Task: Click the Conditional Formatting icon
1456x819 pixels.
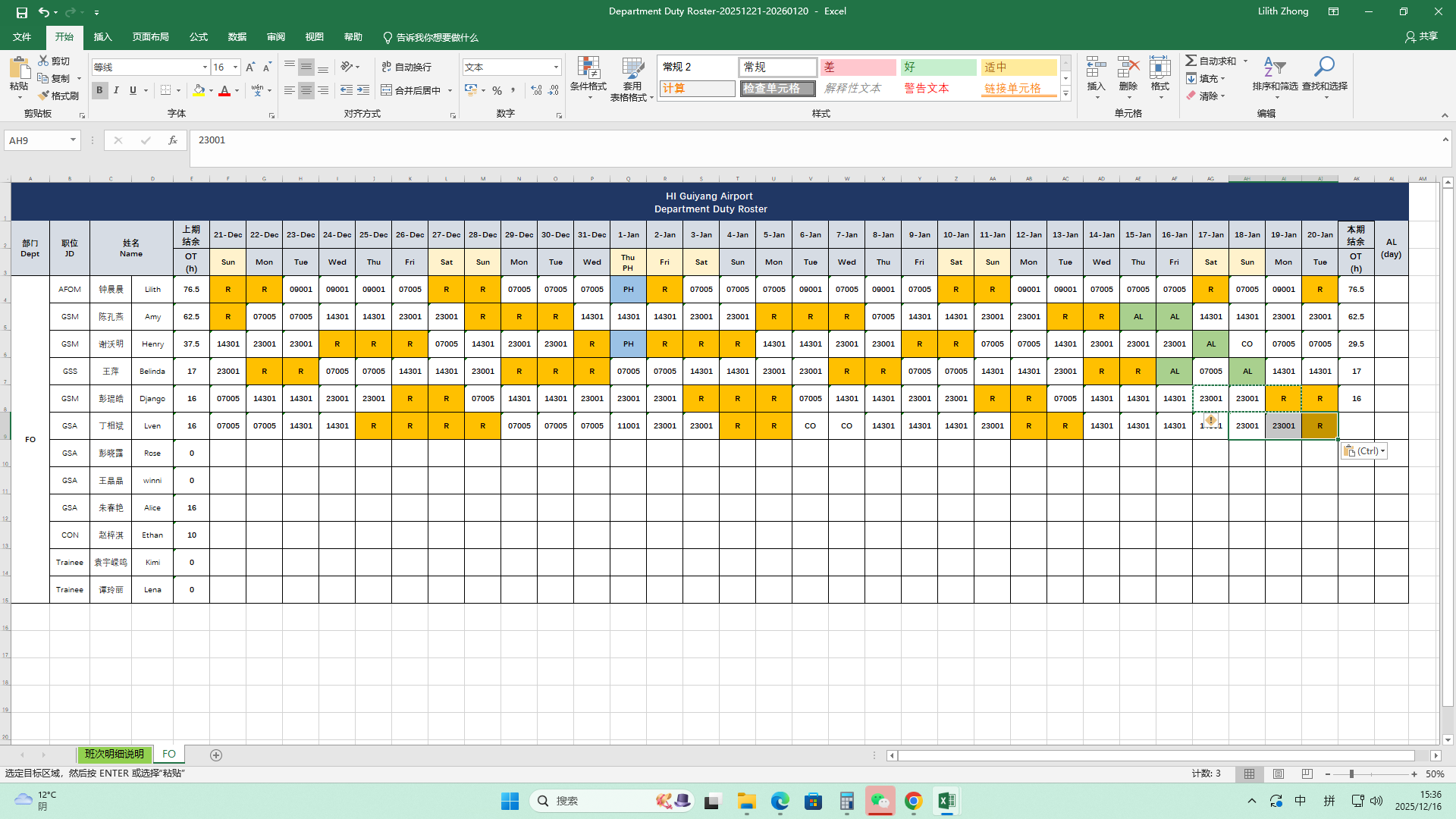Action: (588, 68)
